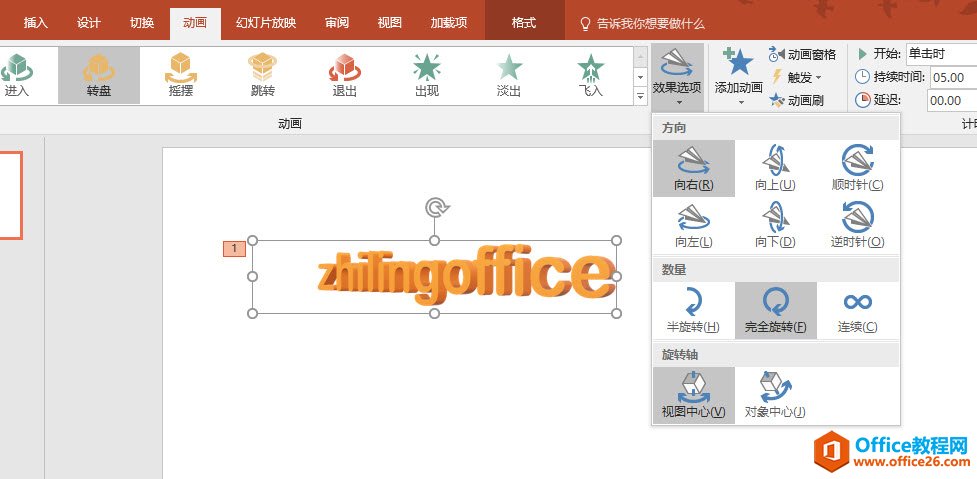Select the 飞入 (Fly In) animation
The image size is (977, 479).
(x=591, y=75)
